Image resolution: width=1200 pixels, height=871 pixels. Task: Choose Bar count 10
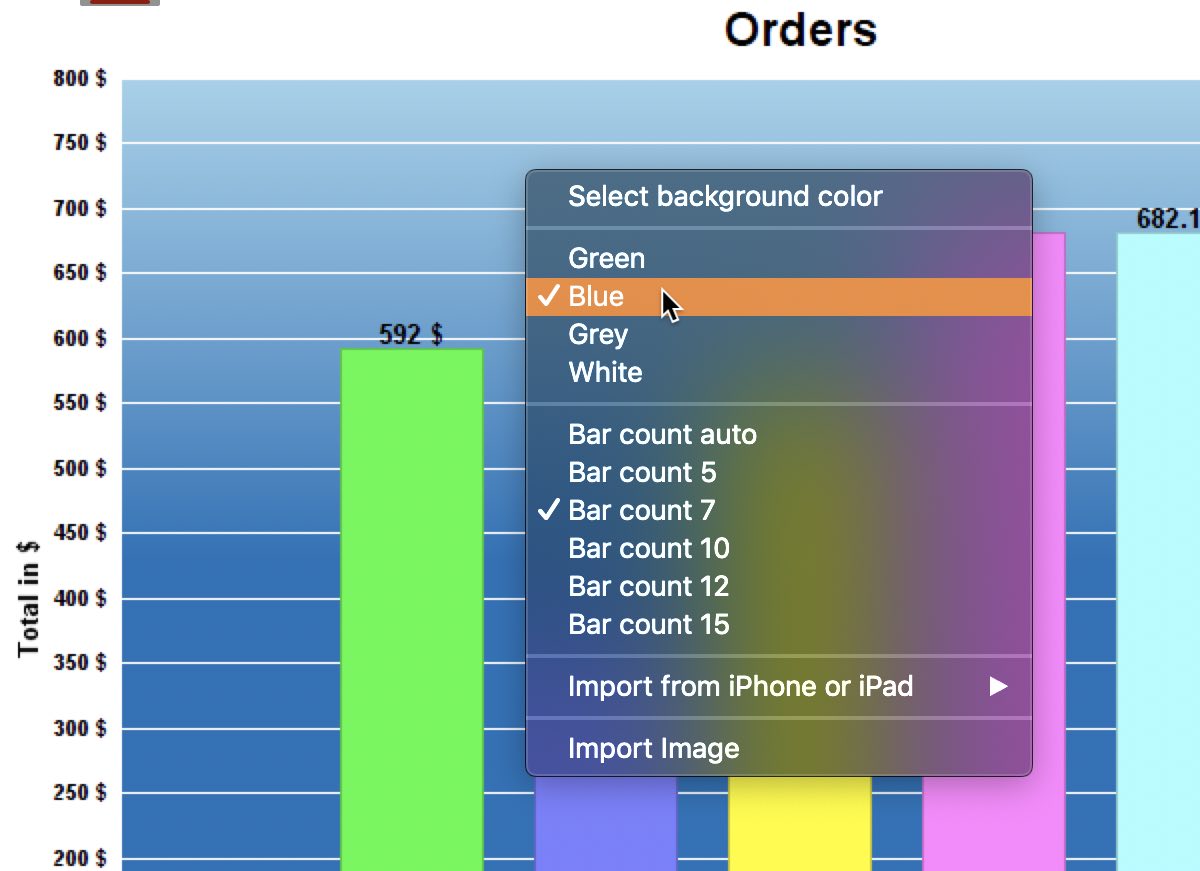(x=649, y=549)
